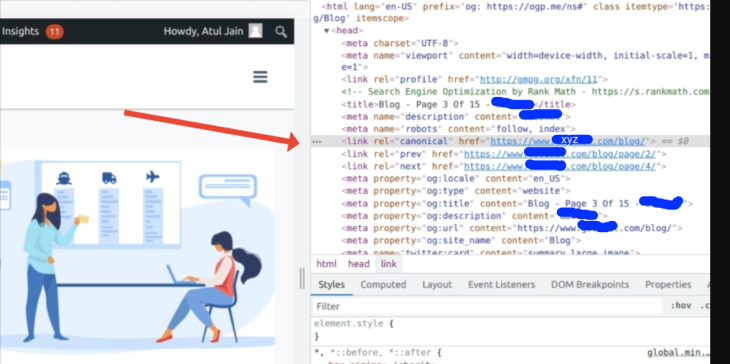Open the Layout tab
Screen dimensions: 730x364
pyautogui.click(x=437, y=284)
